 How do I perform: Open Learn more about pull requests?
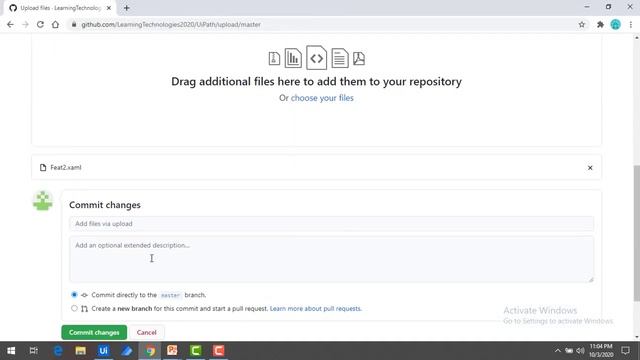[316, 309]
